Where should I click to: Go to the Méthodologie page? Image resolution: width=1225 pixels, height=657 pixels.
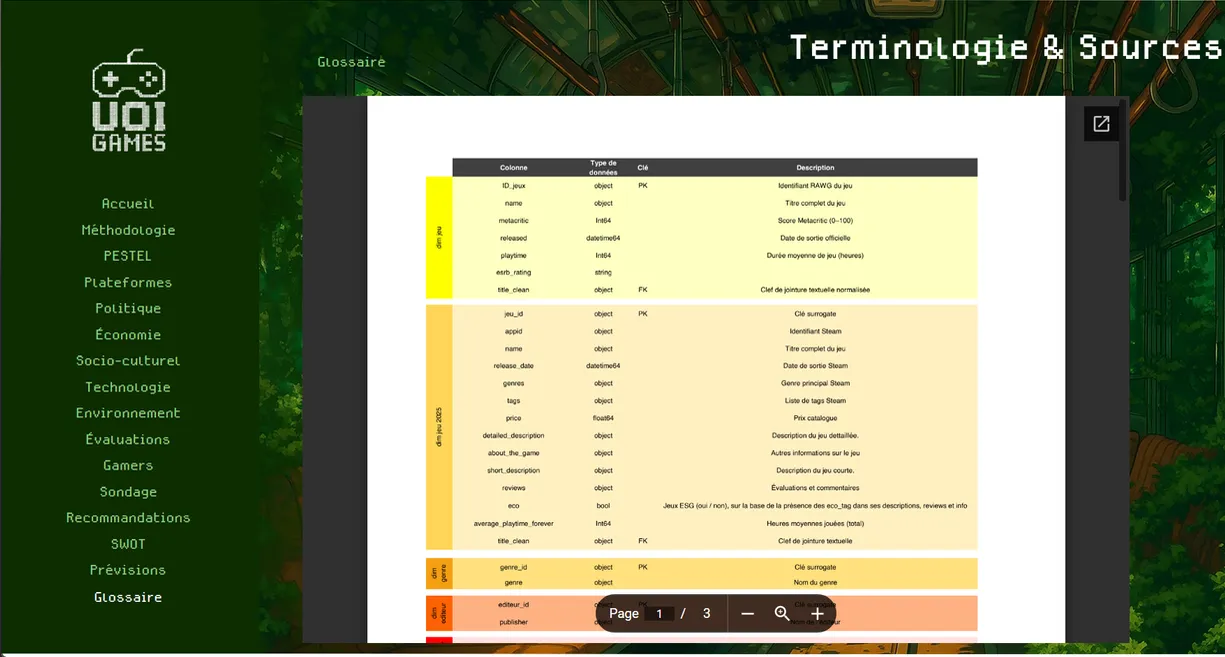pyautogui.click(x=128, y=230)
